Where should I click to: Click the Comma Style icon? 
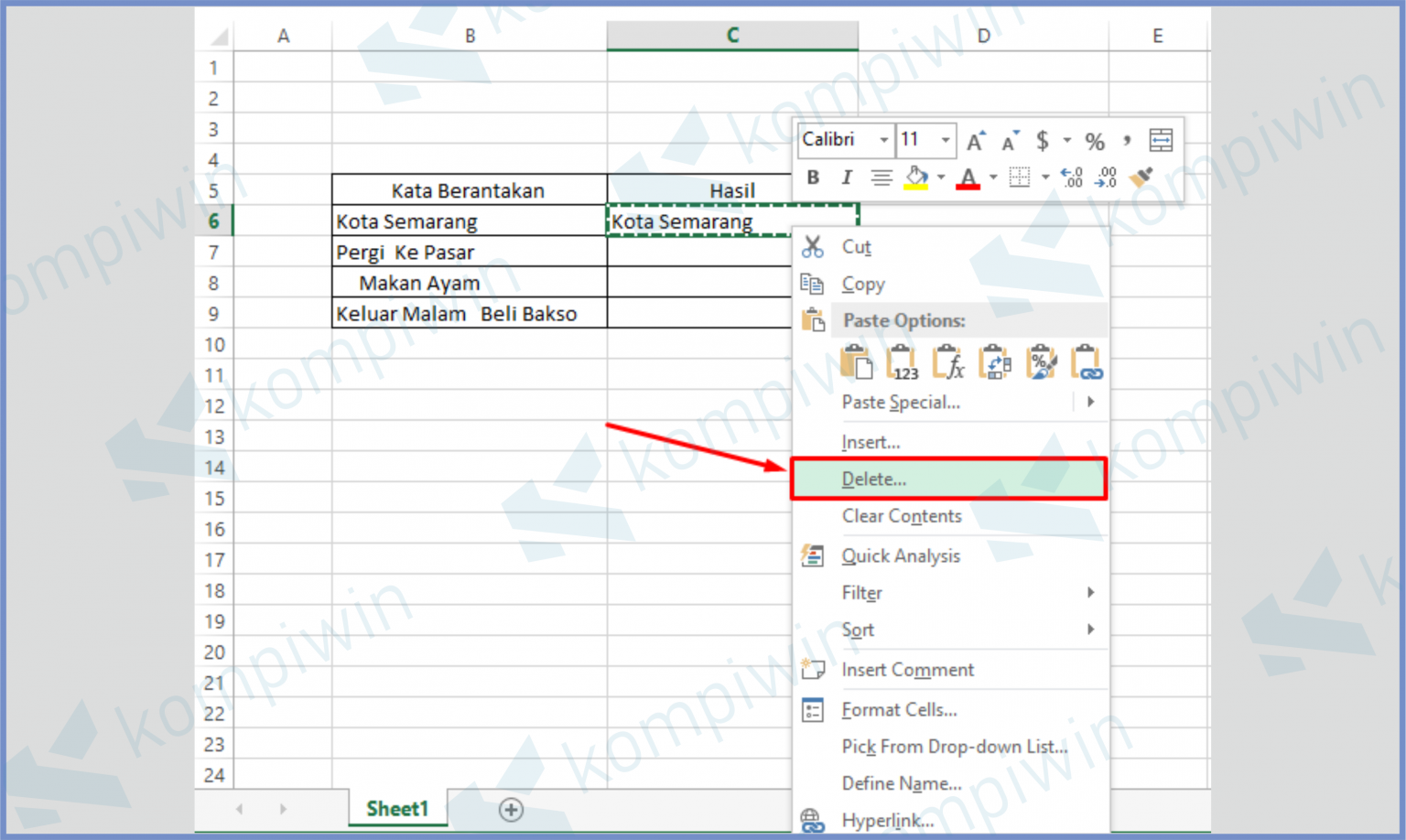[1127, 140]
